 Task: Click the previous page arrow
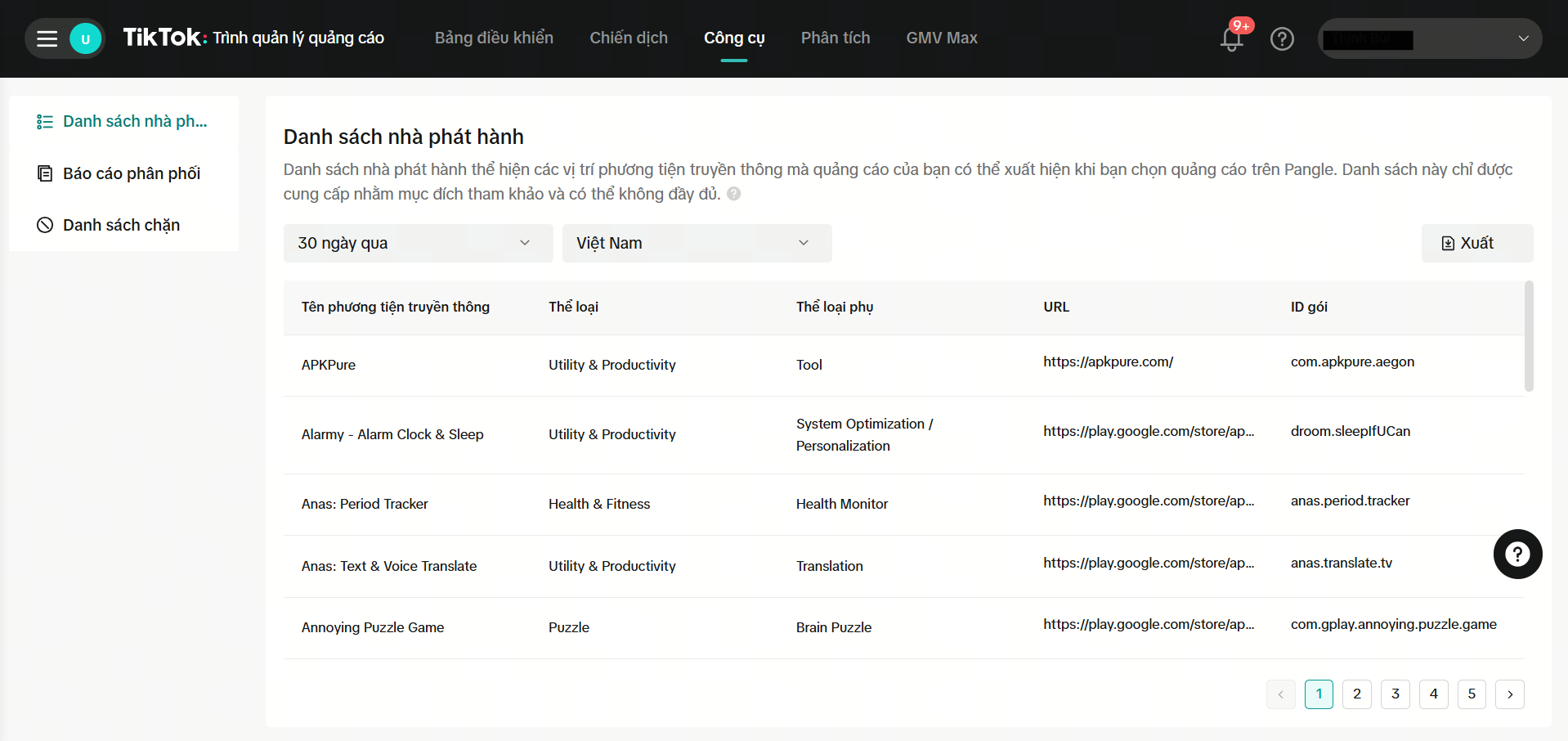click(1281, 694)
